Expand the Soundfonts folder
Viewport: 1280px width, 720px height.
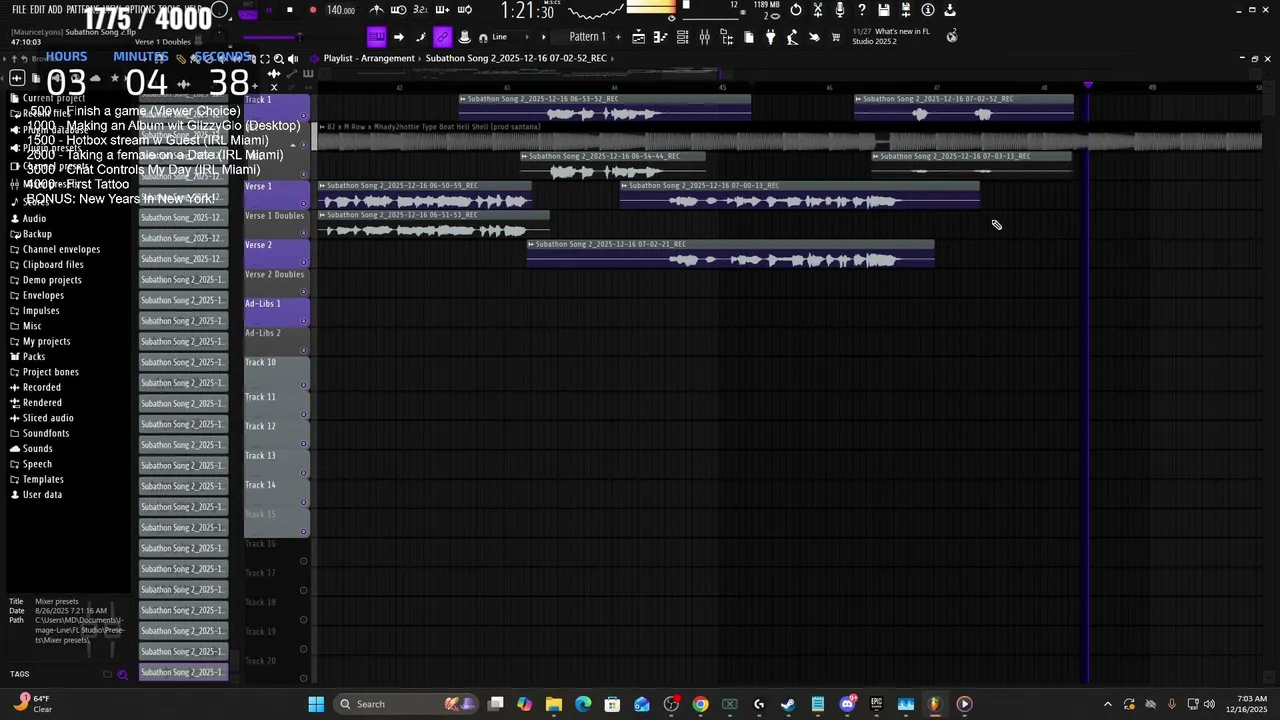coord(46,433)
